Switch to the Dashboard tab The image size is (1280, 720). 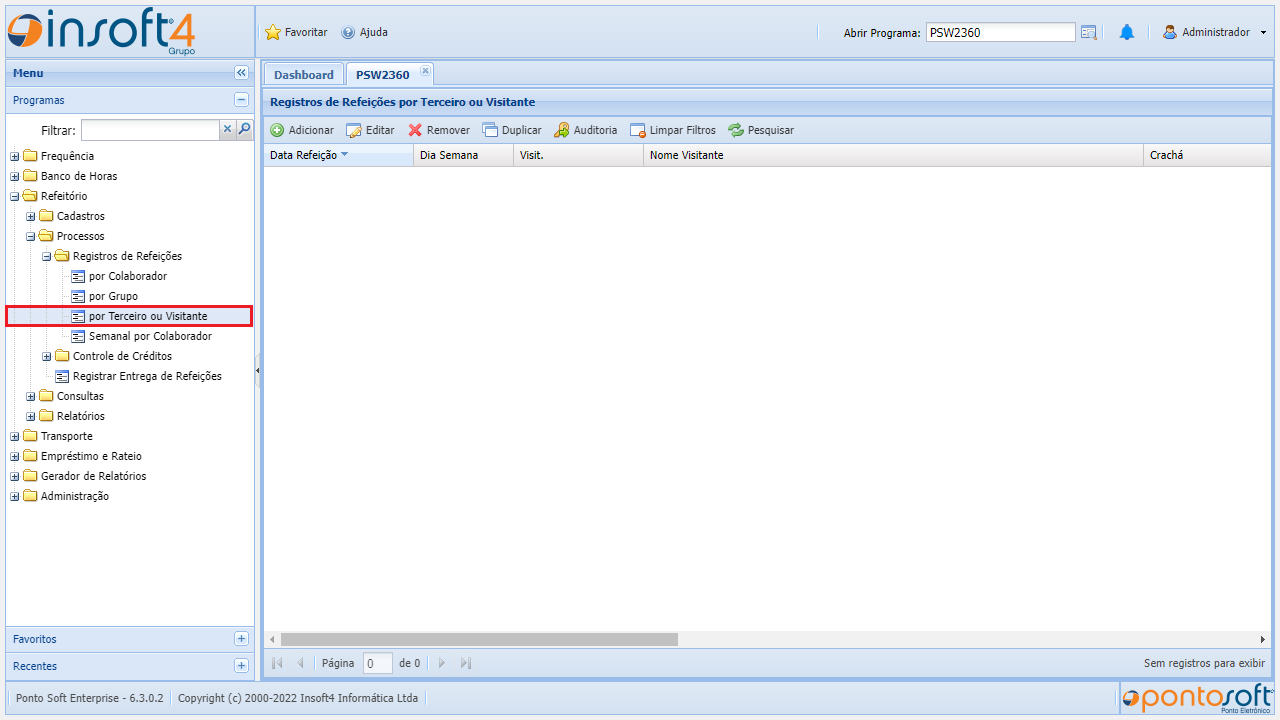point(303,75)
